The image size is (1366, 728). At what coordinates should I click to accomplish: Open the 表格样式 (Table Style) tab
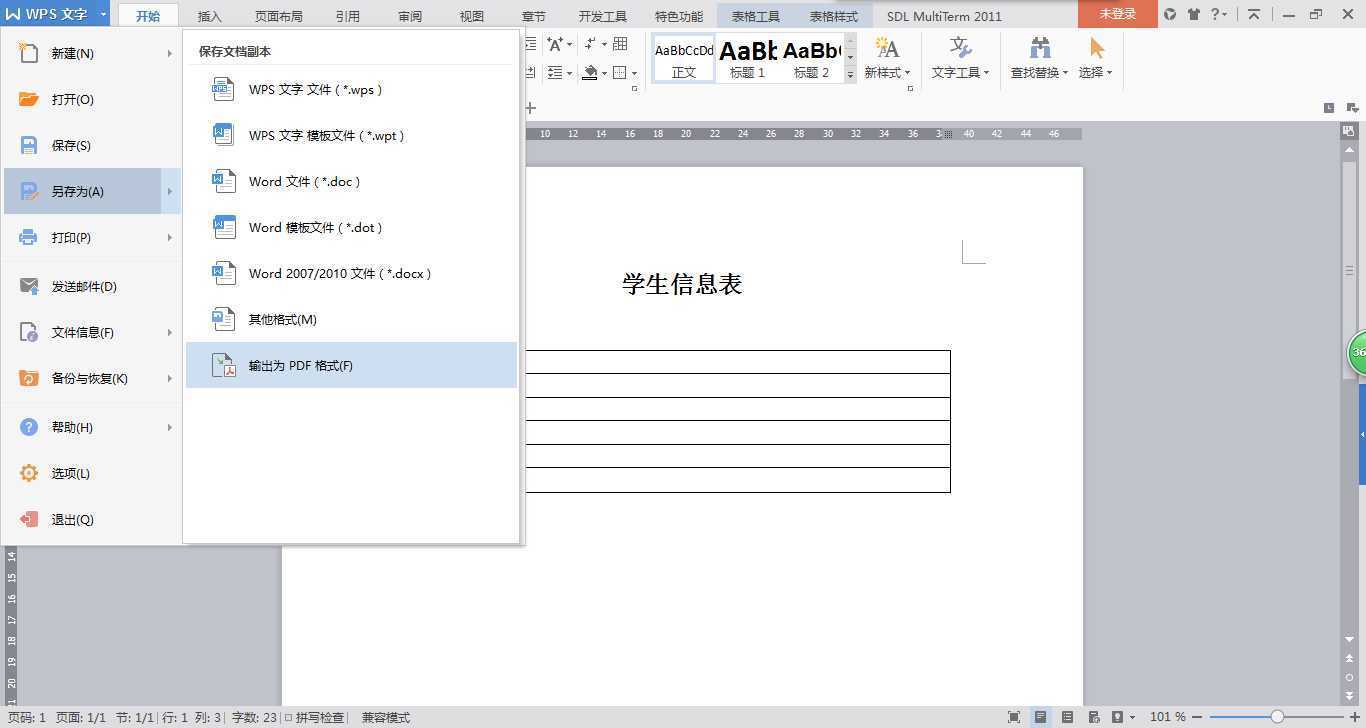tap(834, 16)
